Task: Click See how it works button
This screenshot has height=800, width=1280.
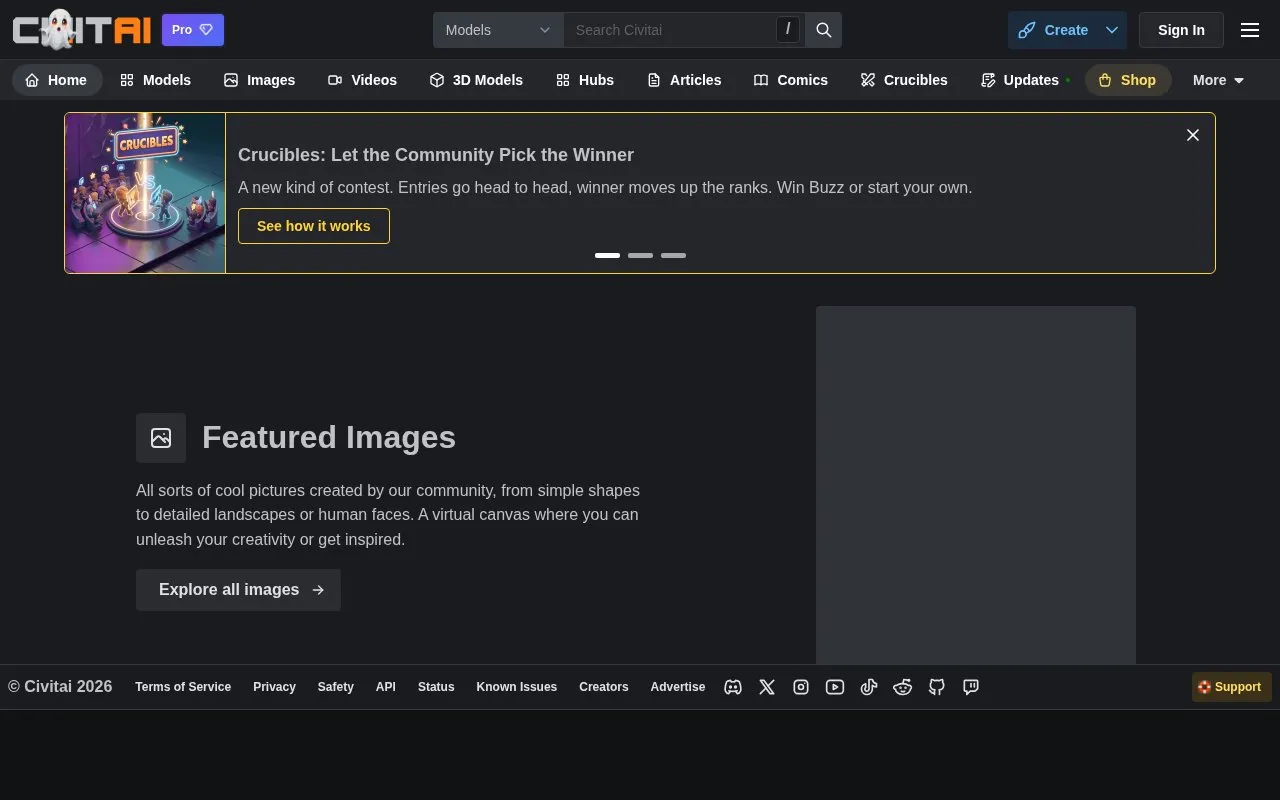Action: (x=314, y=226)
